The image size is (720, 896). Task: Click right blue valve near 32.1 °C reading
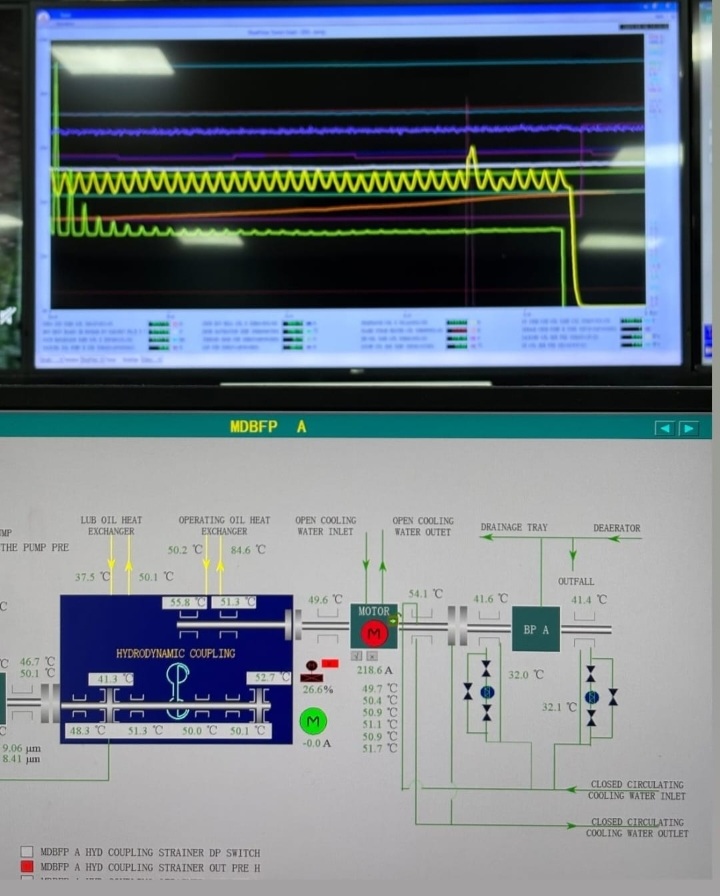coord(591,696)
